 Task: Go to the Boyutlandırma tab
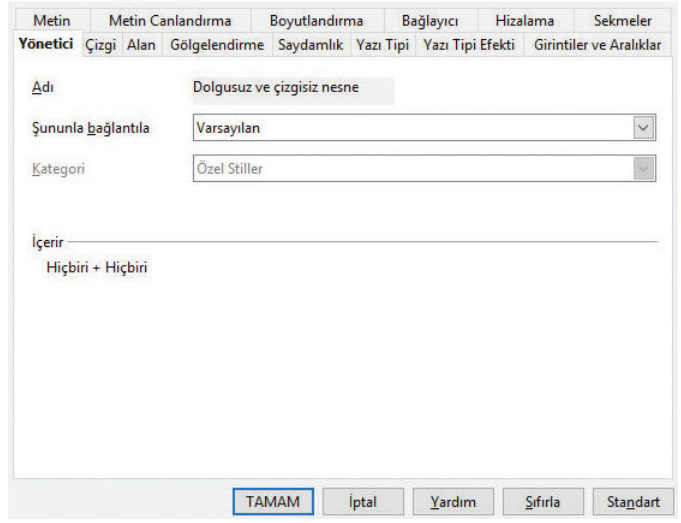(316, 21)
